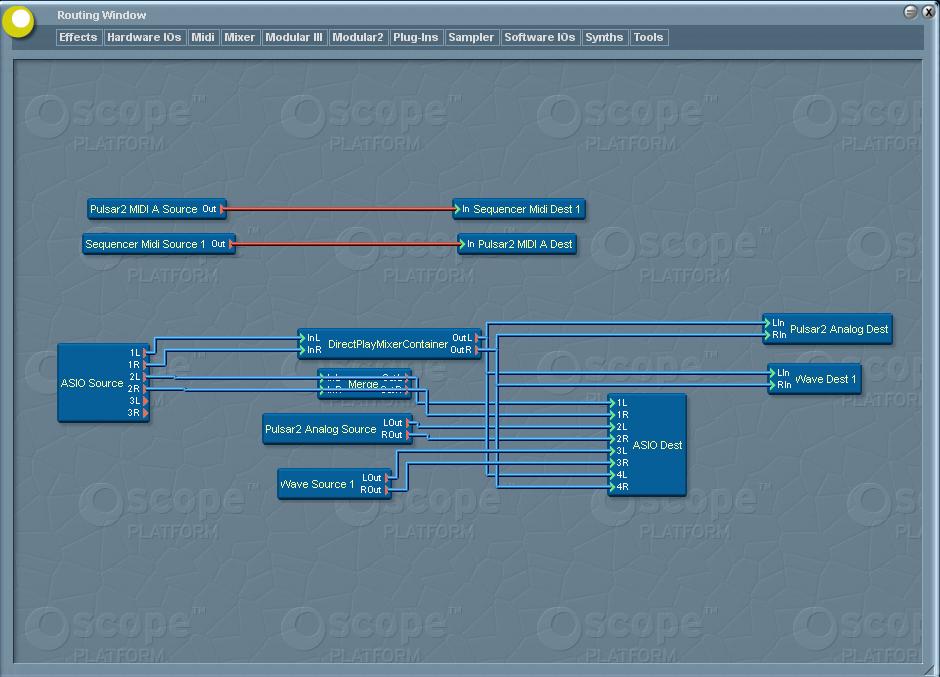Open the Tools menu

coord(649,37)
